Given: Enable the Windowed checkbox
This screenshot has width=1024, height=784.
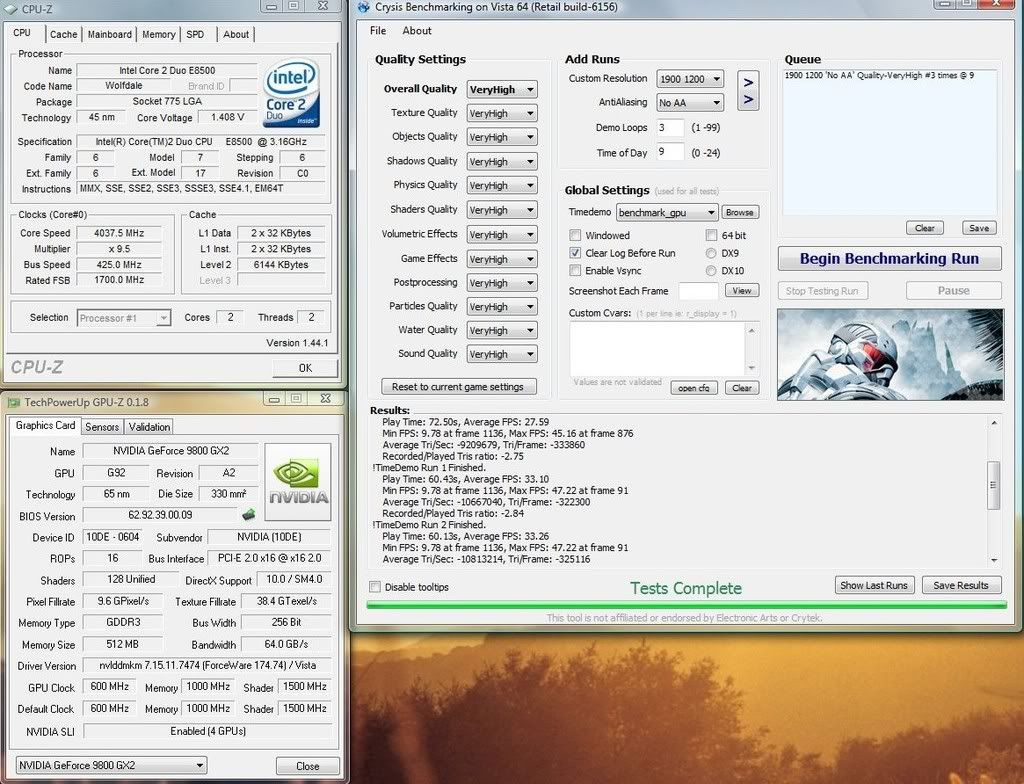Looking at the screenshot, I should 575,235.
